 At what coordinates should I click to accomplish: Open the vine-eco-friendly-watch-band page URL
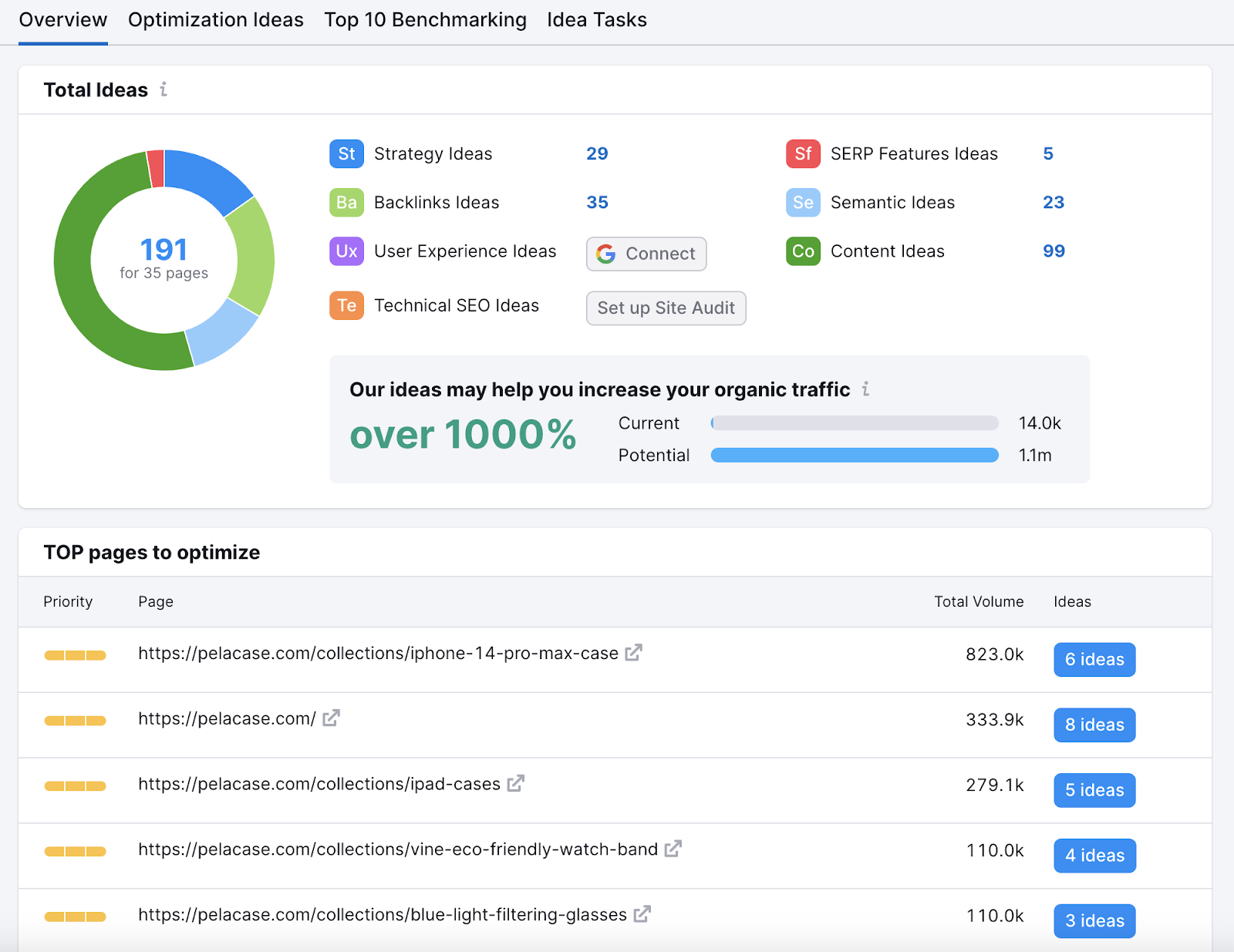coord(398,849)
